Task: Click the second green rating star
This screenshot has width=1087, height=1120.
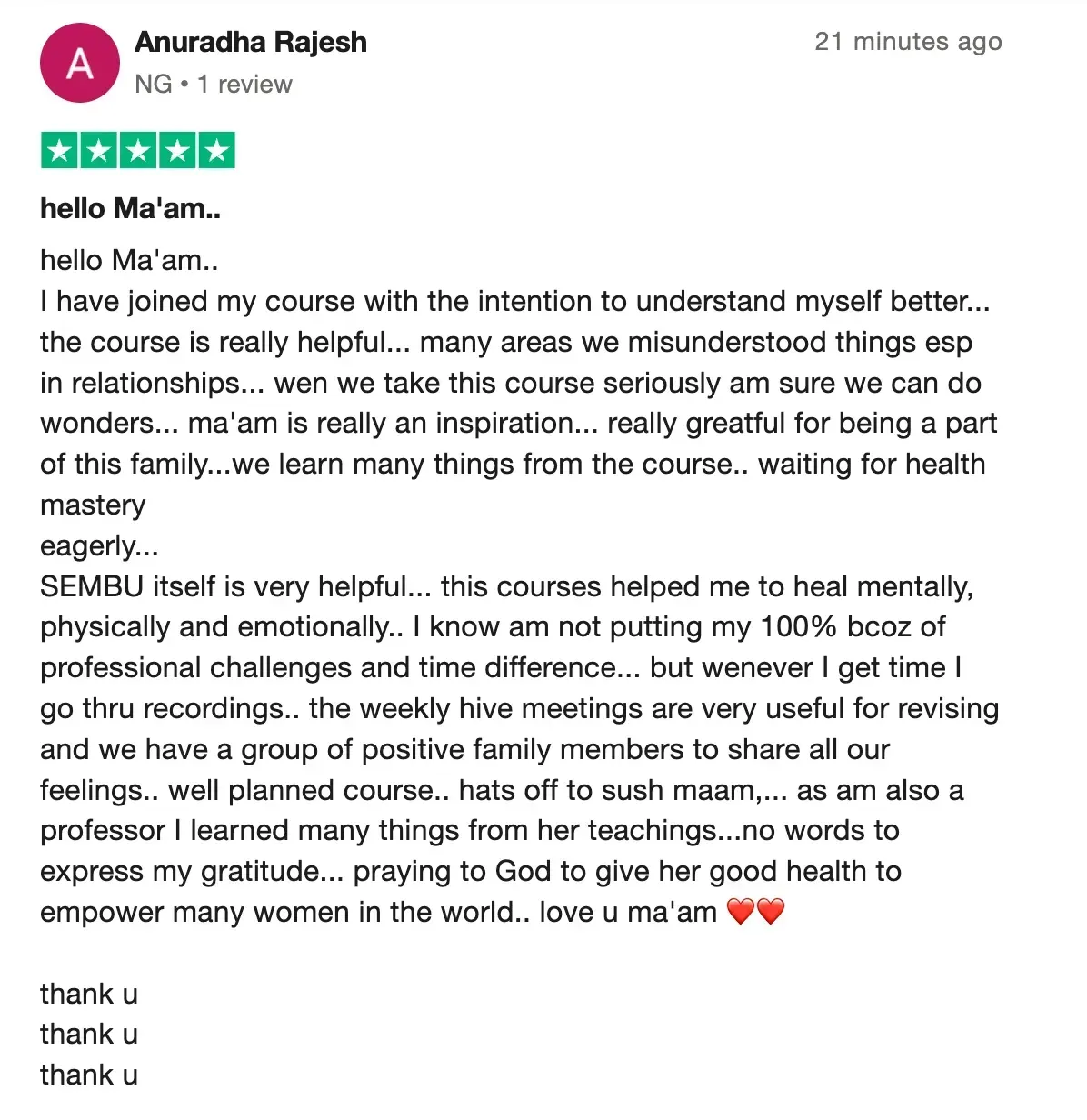Action: [x=99, y=151]
